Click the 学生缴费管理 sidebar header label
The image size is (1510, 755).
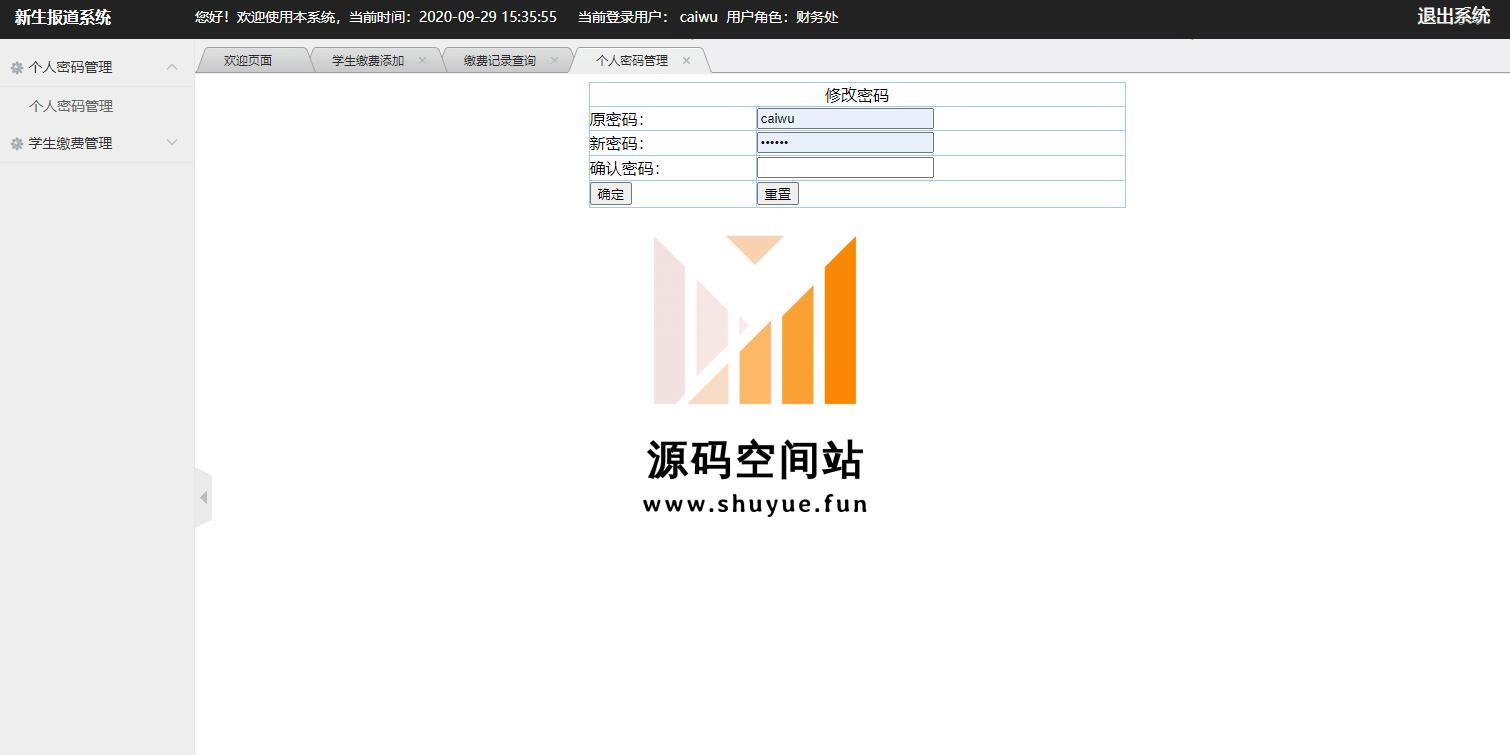pyautogui.click(x=70, y=144)
